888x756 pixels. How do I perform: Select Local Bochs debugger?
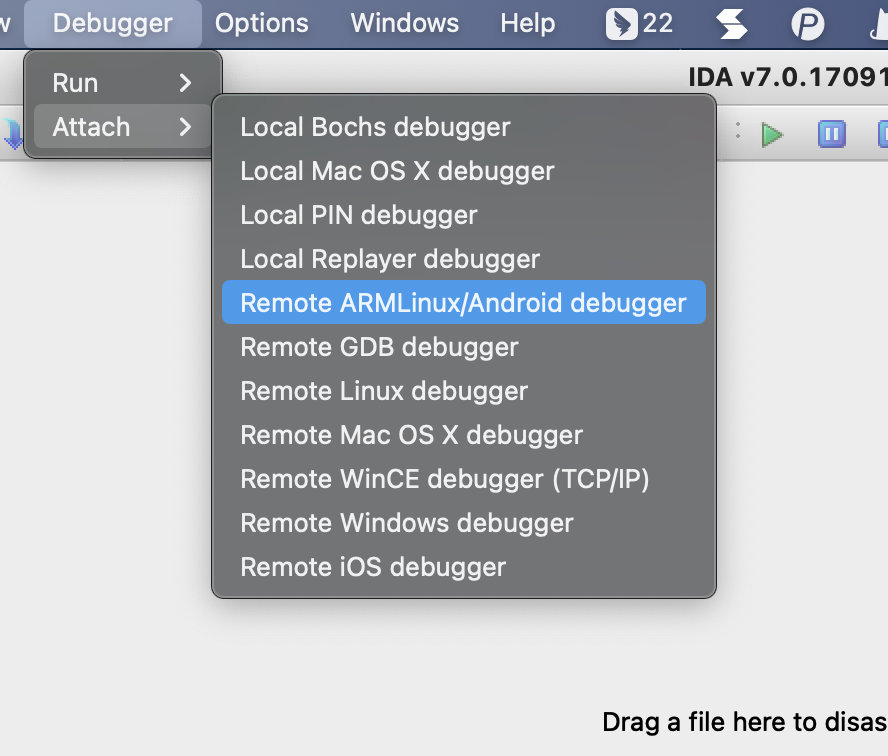[x=375, y=127]
